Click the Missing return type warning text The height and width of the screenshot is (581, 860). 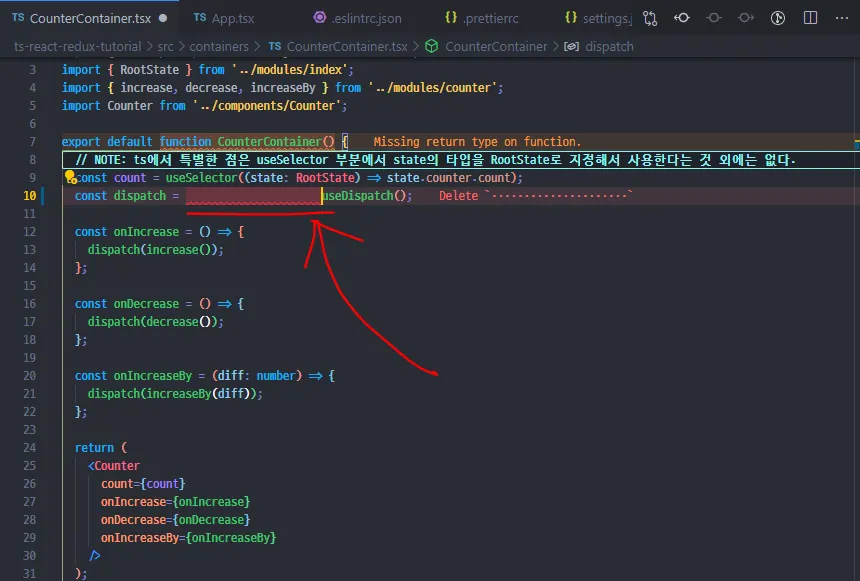(477, 141)
